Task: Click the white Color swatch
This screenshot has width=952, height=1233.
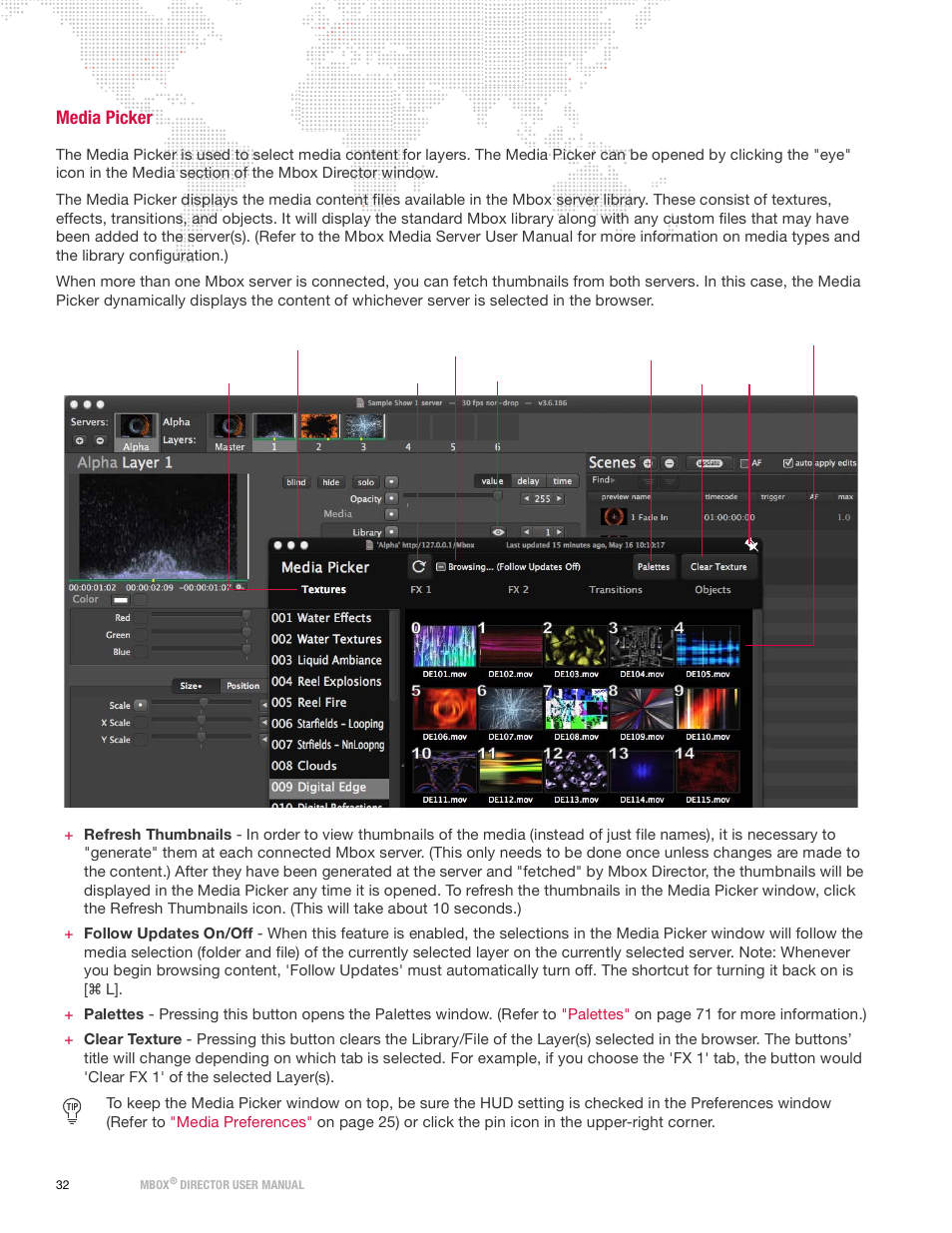Action: point(121,600)
